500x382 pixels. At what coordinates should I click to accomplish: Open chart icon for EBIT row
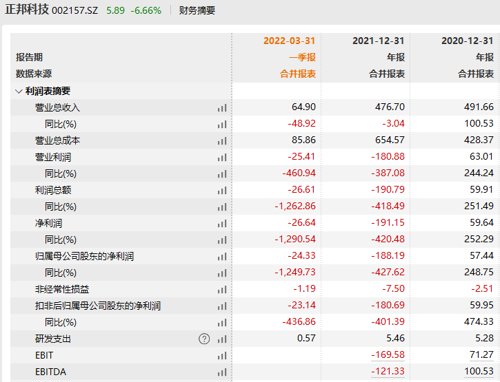(222, 356)
